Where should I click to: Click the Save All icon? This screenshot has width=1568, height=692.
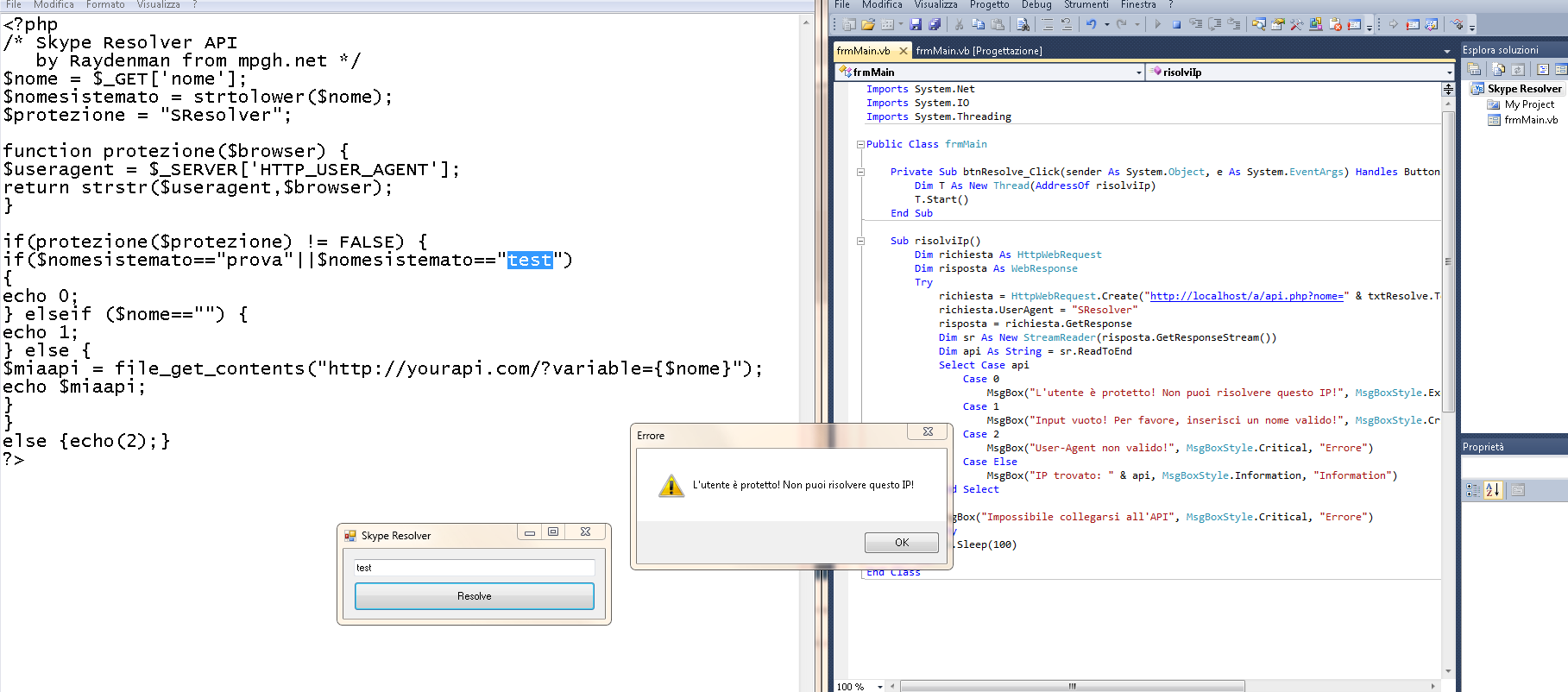(935, 24)
